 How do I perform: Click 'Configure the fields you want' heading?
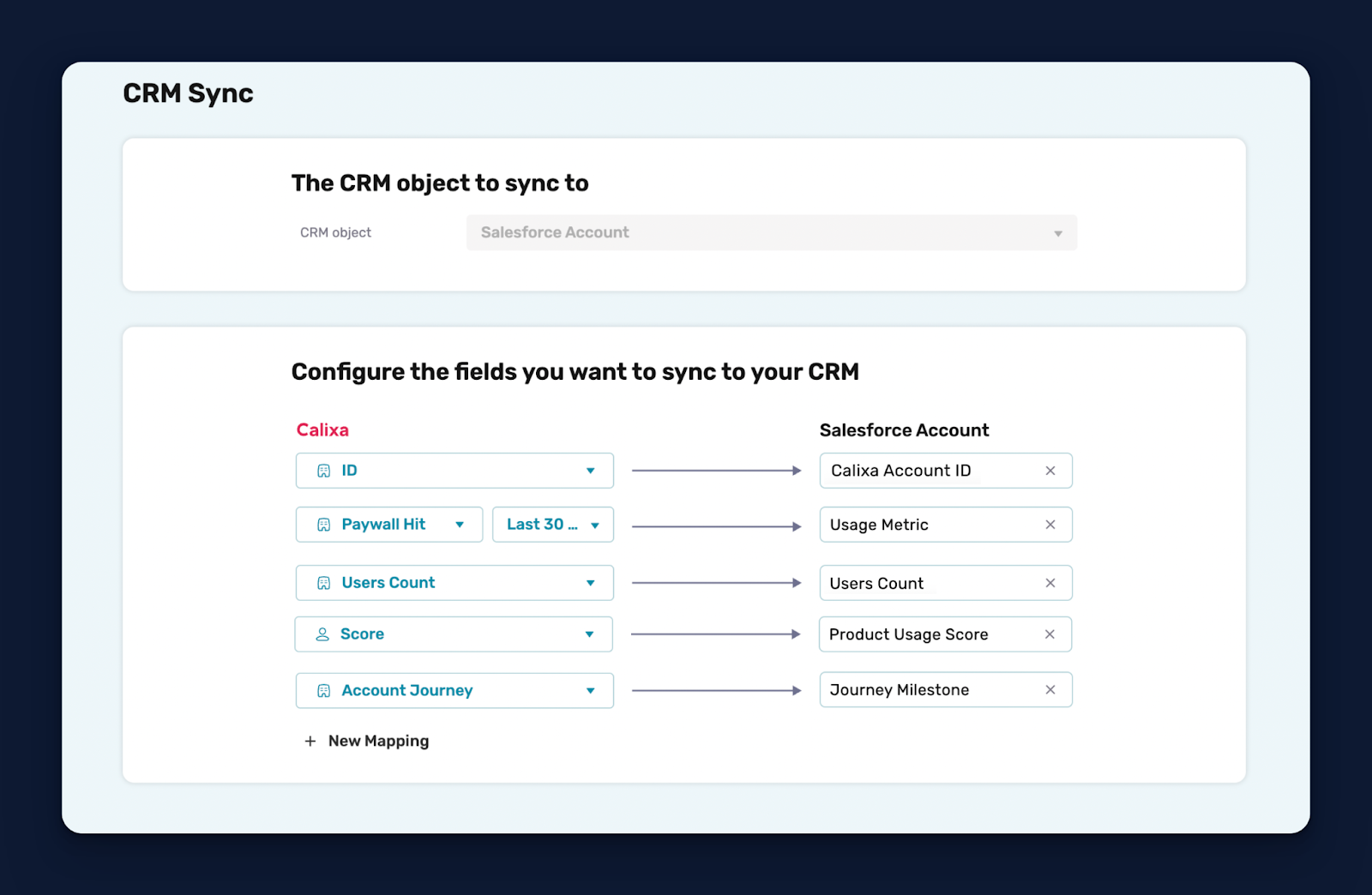point(575,372)
